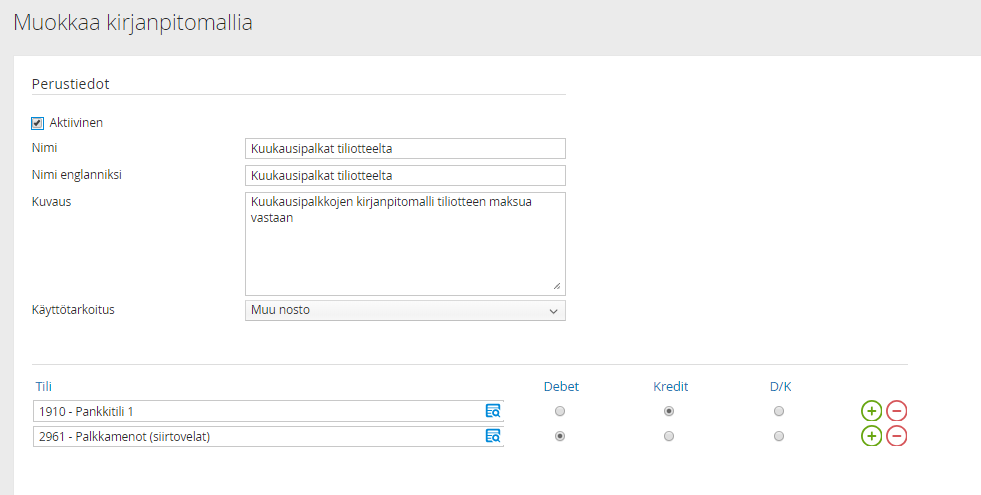Click the Nimi text field
This screenshot has width=981, height=495.
tap(405, 149)
